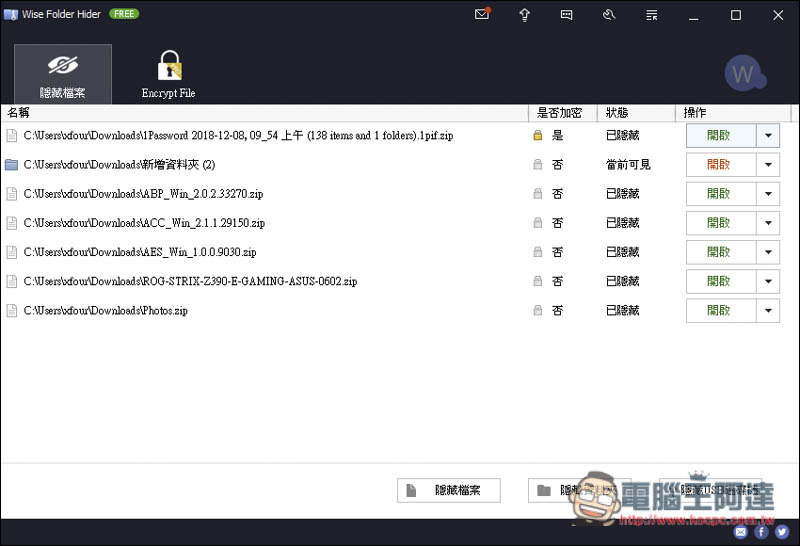
Task: Click the grey lock icon on AES_Win row
Action: click(x=537, y=252)
